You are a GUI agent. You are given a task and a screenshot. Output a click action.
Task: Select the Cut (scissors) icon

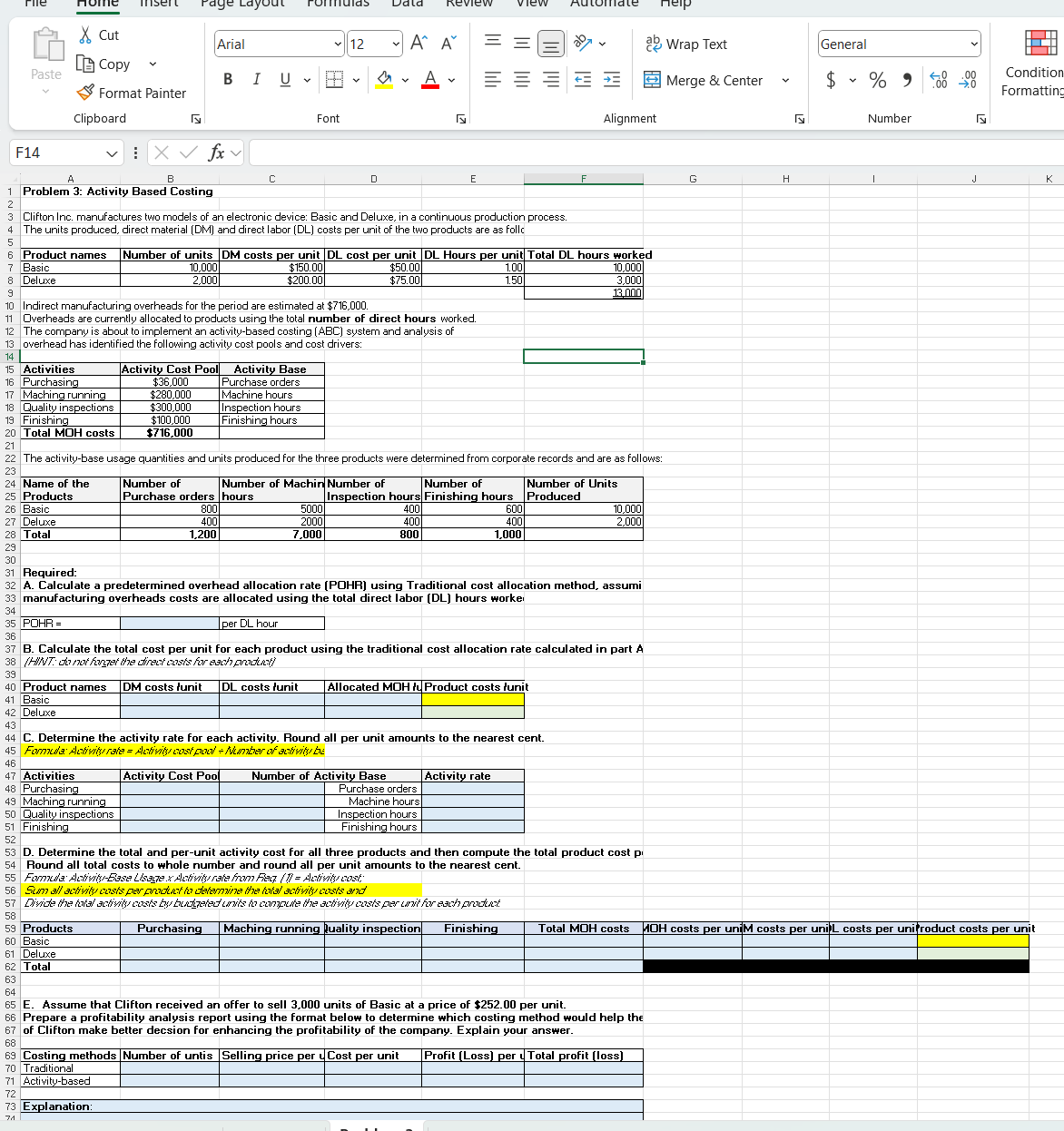(87, 34)
